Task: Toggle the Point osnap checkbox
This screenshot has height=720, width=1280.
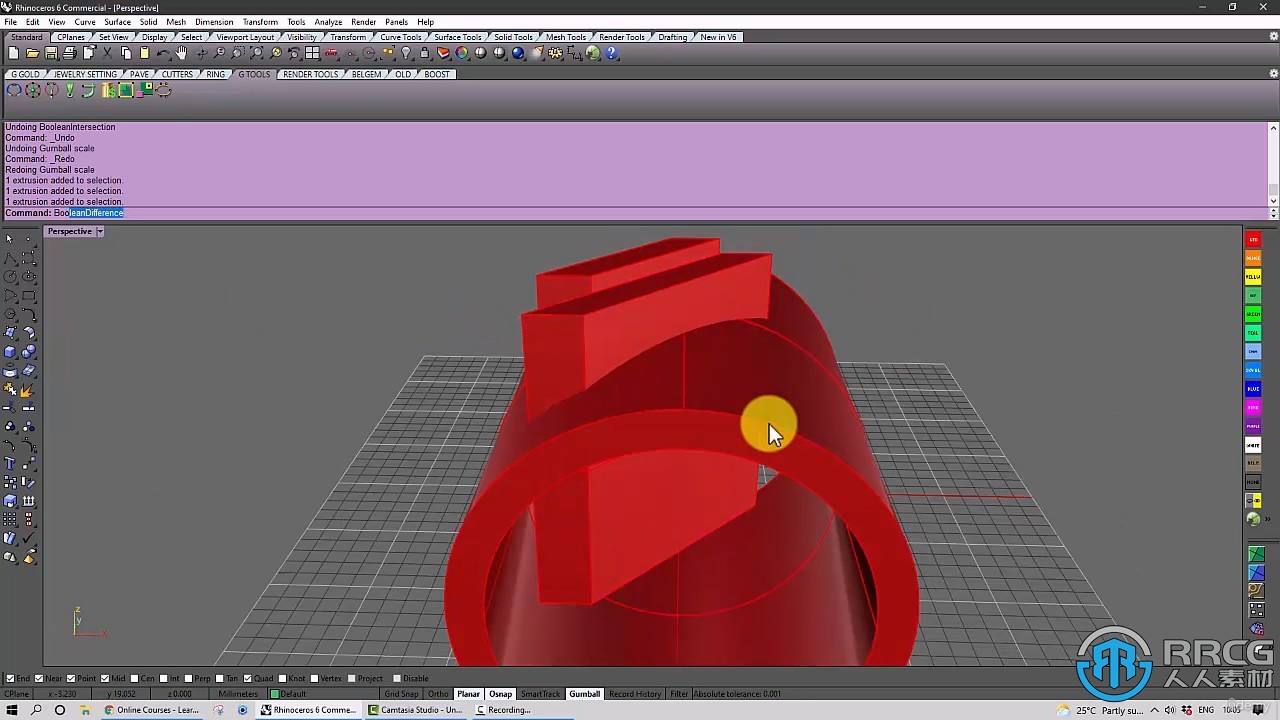Action: pos(71,678)
